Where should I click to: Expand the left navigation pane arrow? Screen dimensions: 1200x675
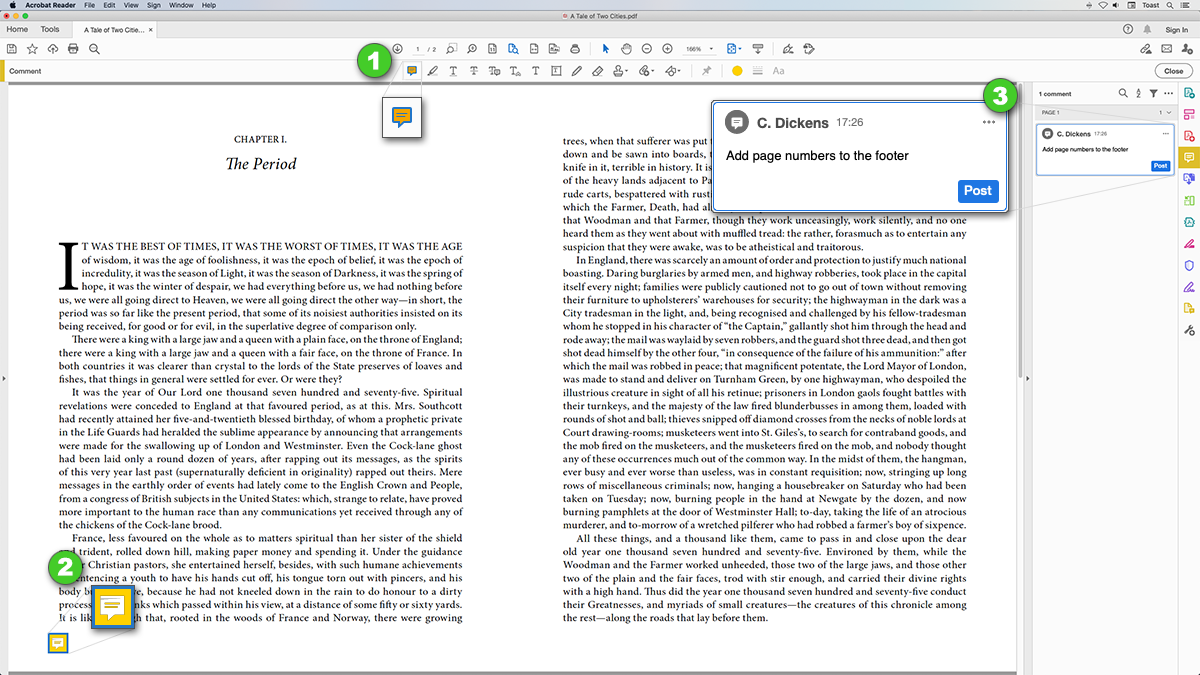pyautogui.click(x=3, y=378)
